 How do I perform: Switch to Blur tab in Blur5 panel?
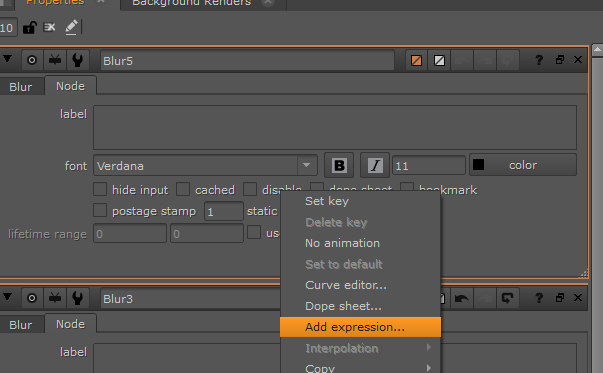(x=21, y=87)
